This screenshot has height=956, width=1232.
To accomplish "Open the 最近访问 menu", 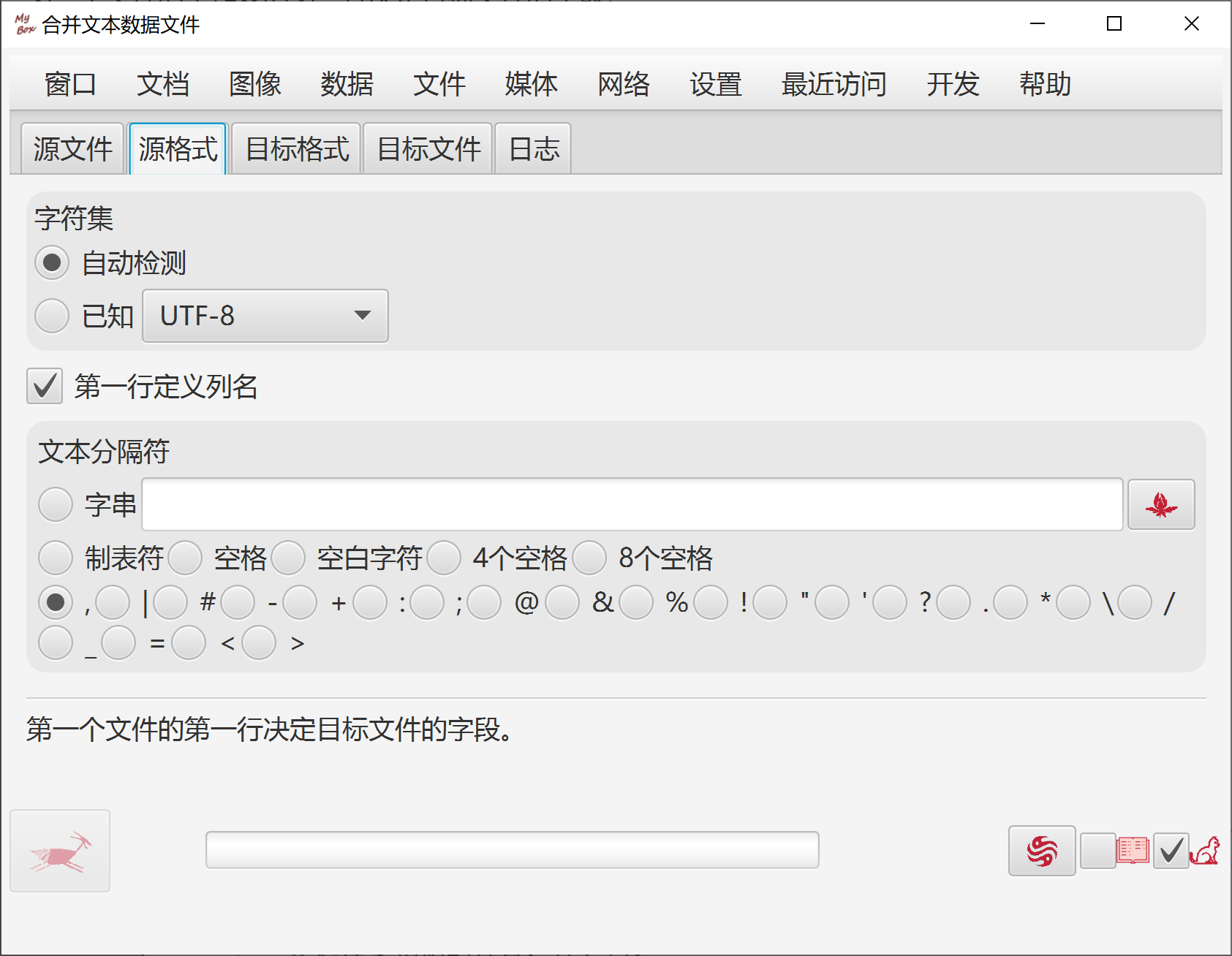I will point(834,84).
